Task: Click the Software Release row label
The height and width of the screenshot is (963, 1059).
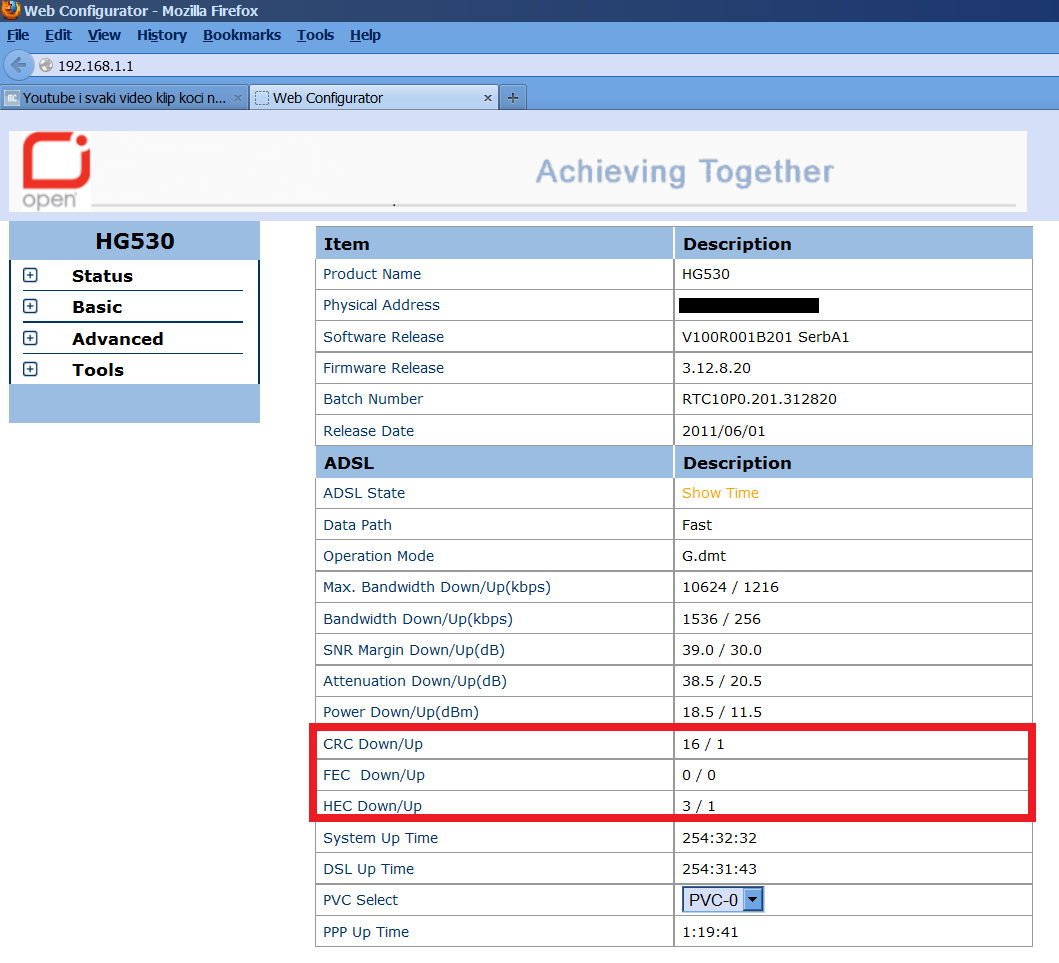Action: [x=384, y=337]
